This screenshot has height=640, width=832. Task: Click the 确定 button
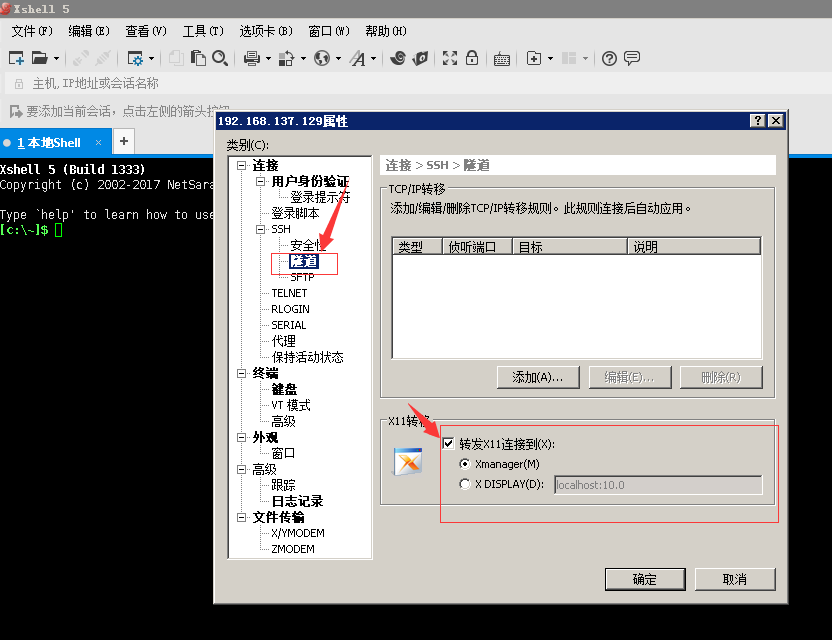pos(645,579)
